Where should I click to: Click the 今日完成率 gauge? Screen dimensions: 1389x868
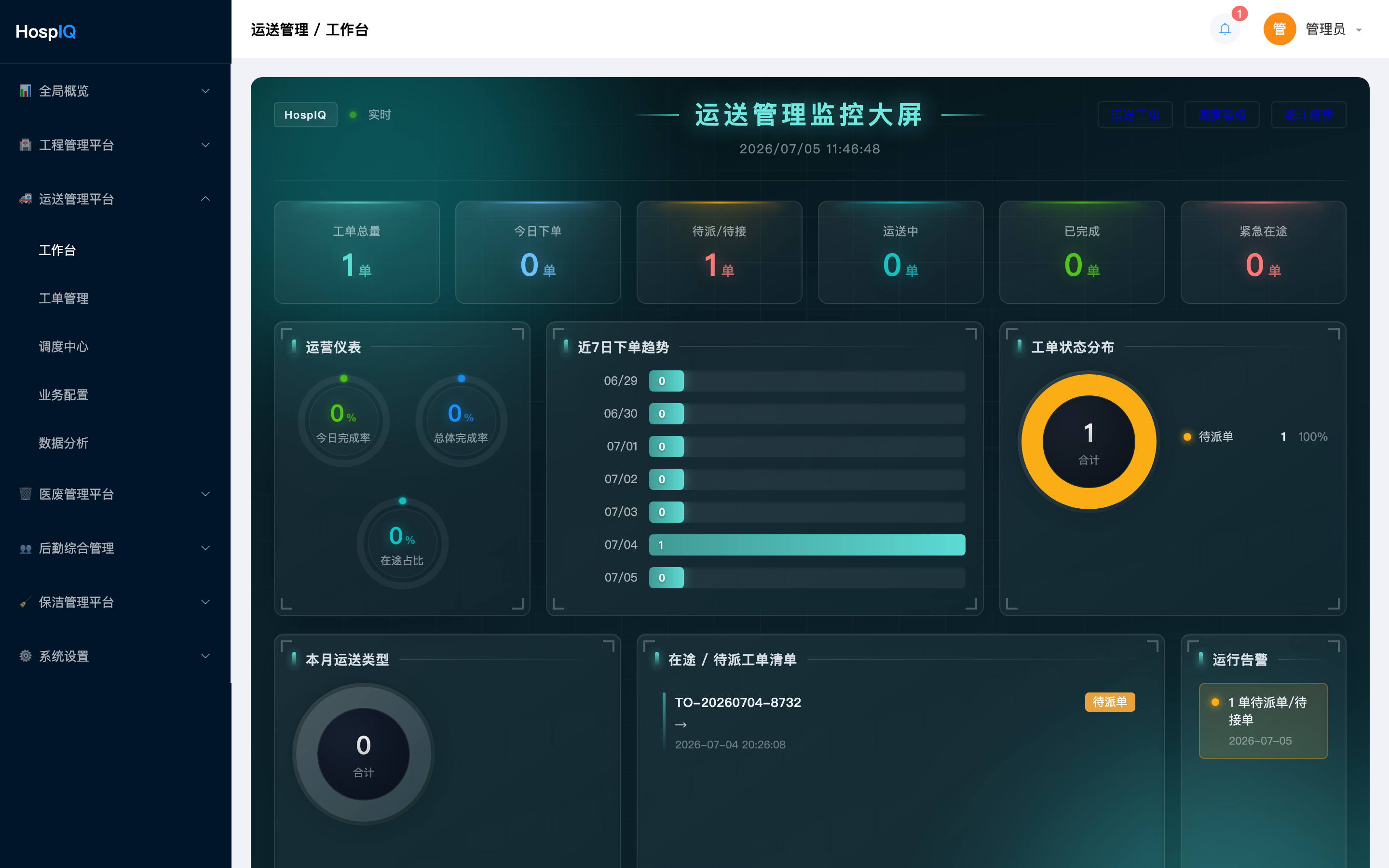(x=344, y=421)
